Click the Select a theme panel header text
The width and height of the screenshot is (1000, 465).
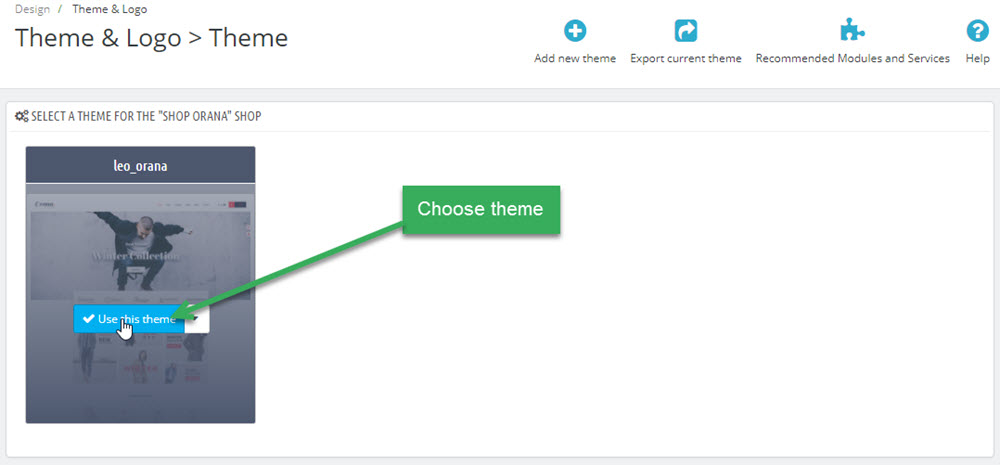(146, 117)
